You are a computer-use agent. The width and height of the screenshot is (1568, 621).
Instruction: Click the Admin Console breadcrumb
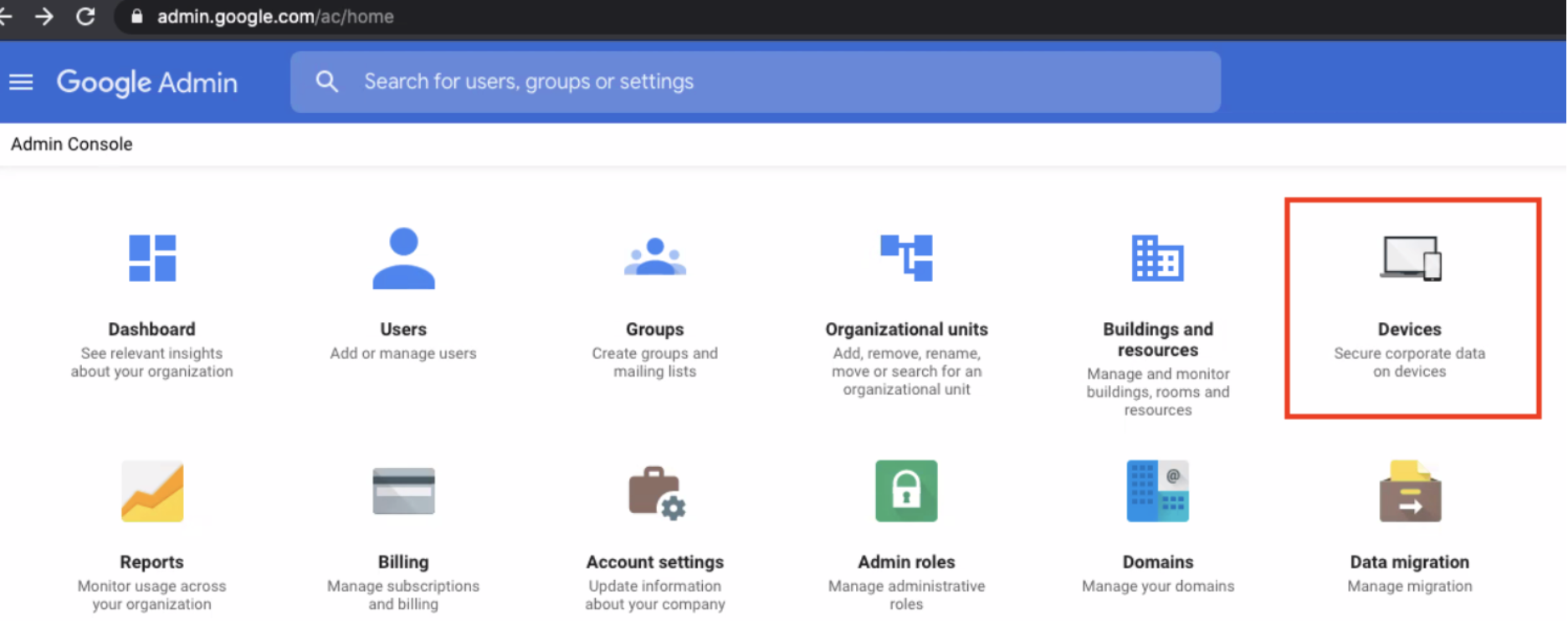pyautogui.click(x=72, y=144)
